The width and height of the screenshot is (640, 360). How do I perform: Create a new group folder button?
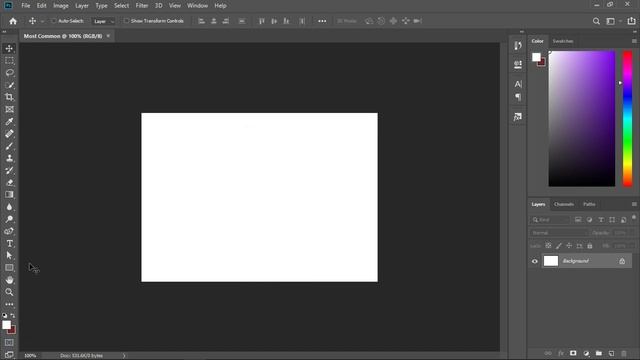click(598, 353)
